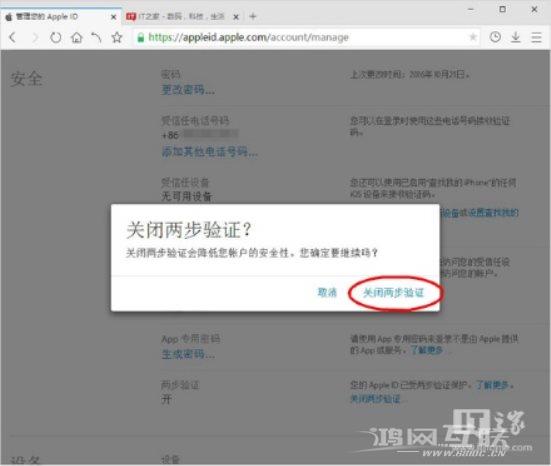551x466 pixels.
Task: Bookmark page with star inside address bar
Action: pyautogui.click(x=473, y=37)
